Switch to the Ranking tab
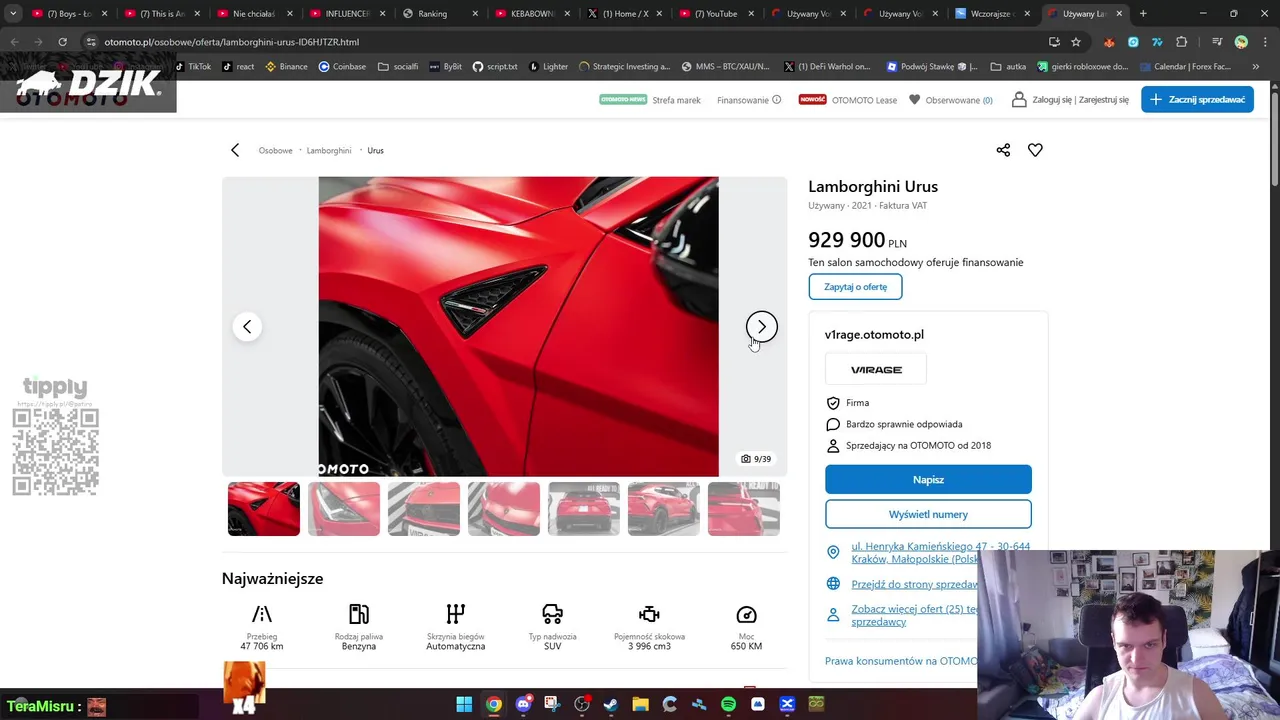The width and height of the screenshot is (1280, 720). [432, 14]
